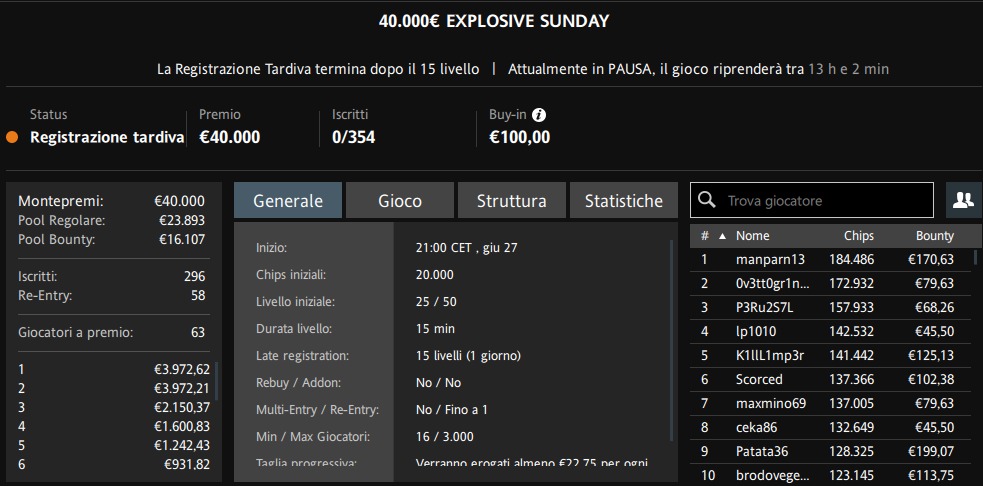Click the 21:00 CET, giu 27 start time
Screen dimensions: 983x486
(466, 248)
